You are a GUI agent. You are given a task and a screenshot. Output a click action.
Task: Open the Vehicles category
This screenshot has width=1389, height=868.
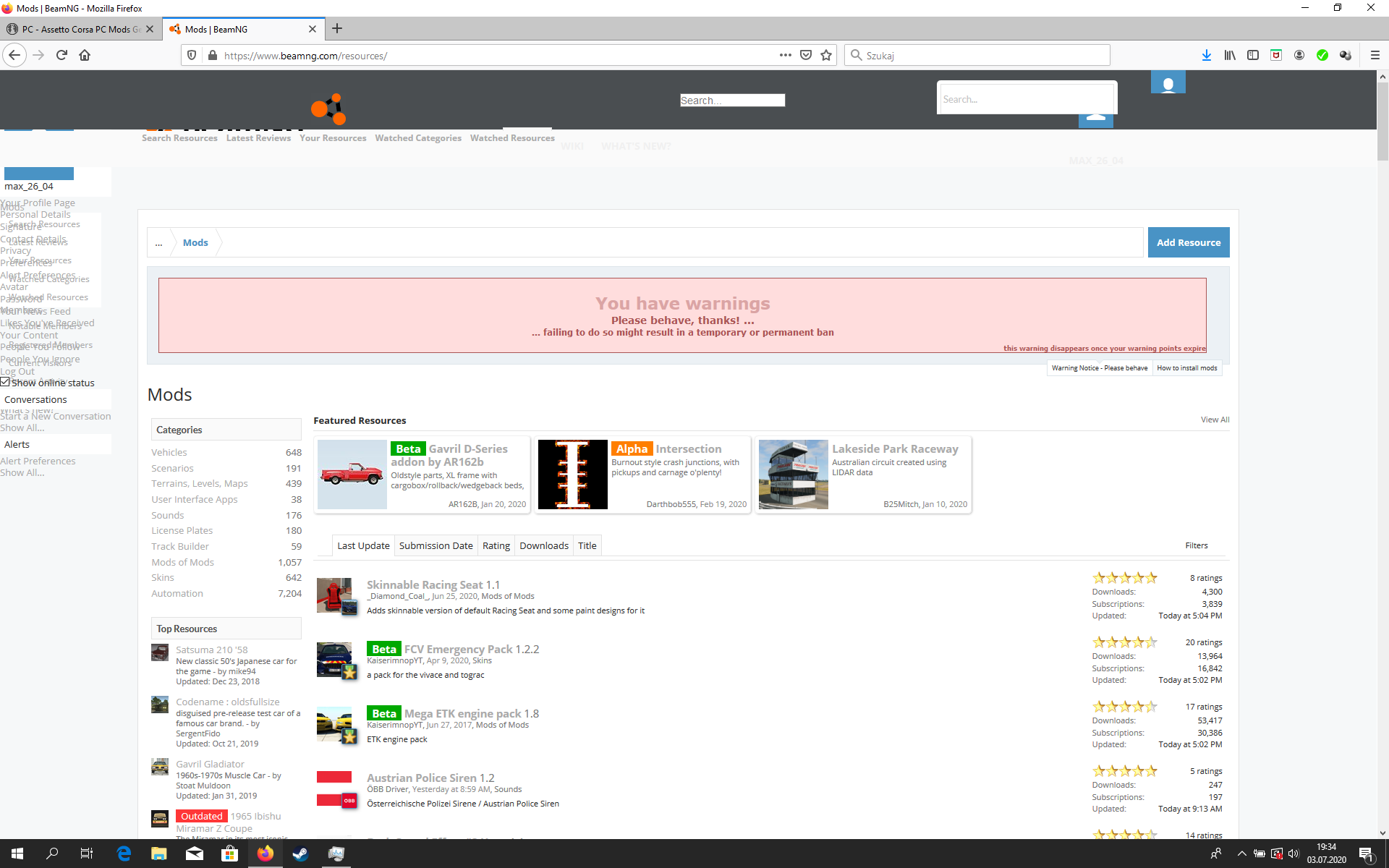coord(169,452)
